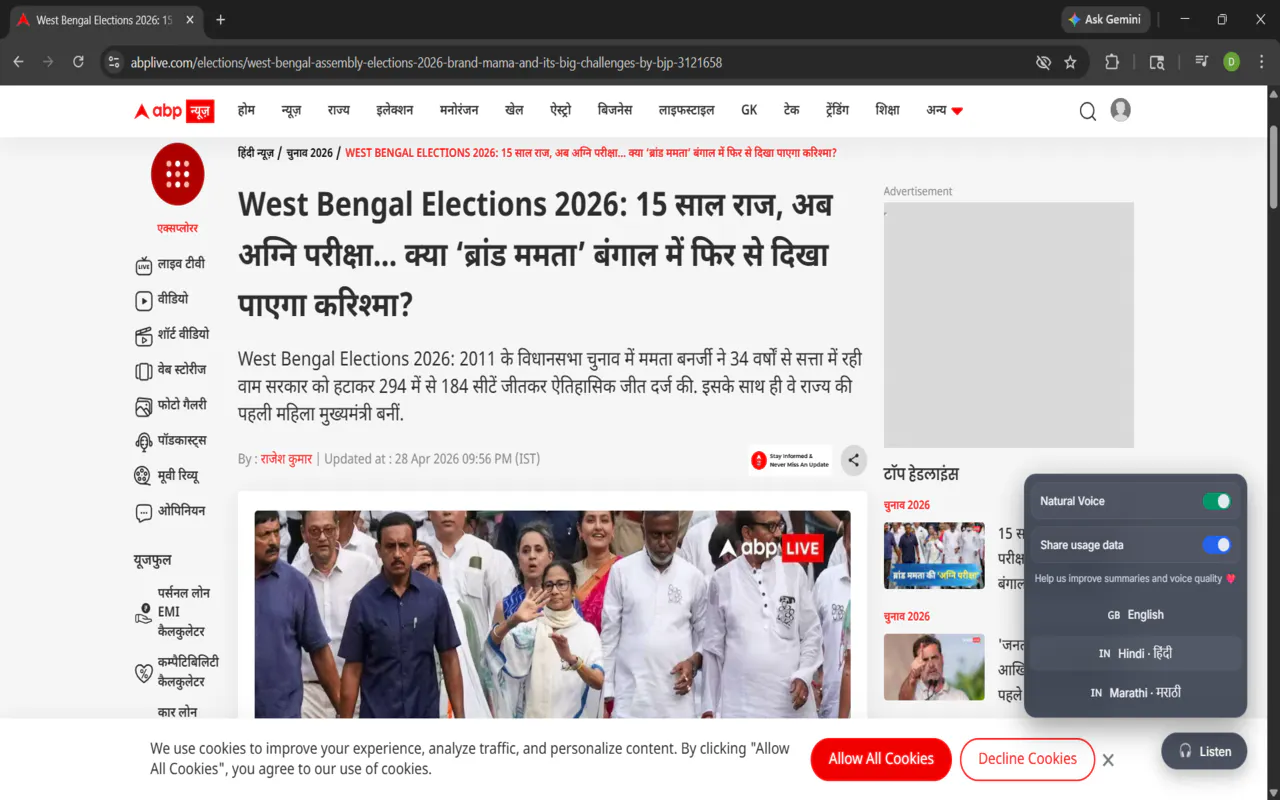The image size is (1280, 800).
Task: Click the web stories icon in sidebar
Action: [x=143, y=371]
